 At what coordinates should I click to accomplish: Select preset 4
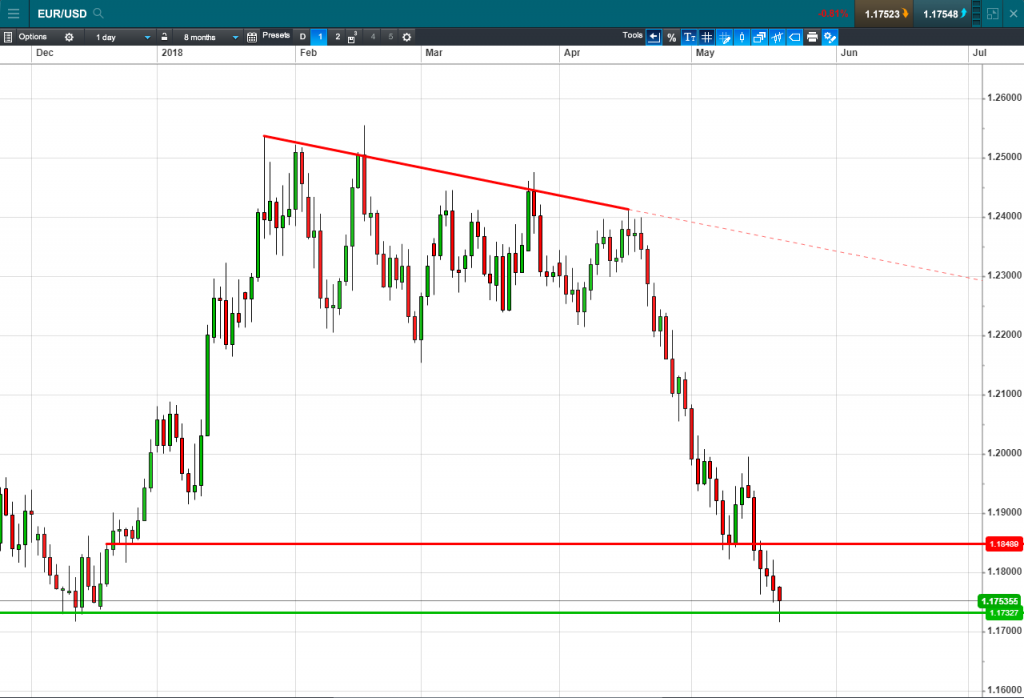pyautogui.click(x=373, y=37)
